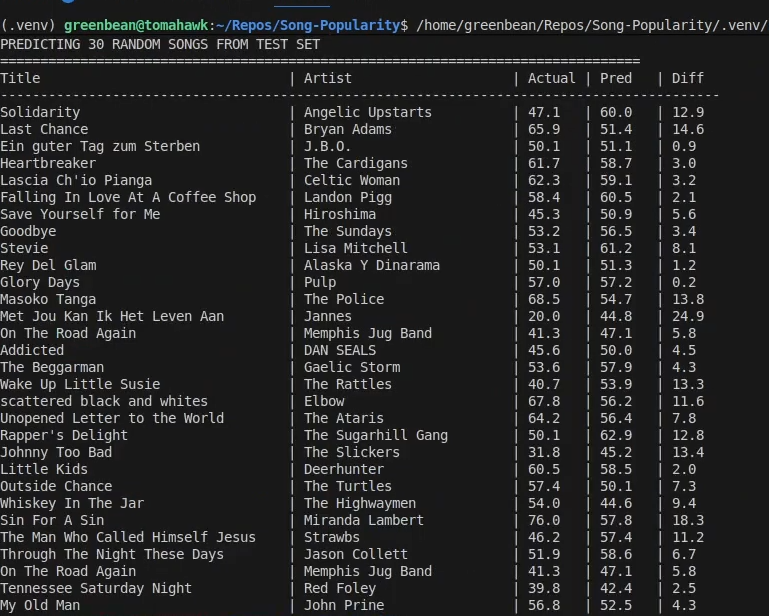
Task: Click the 'Addicted' song title
Action: pyautogui.click(x=32, y=350)
